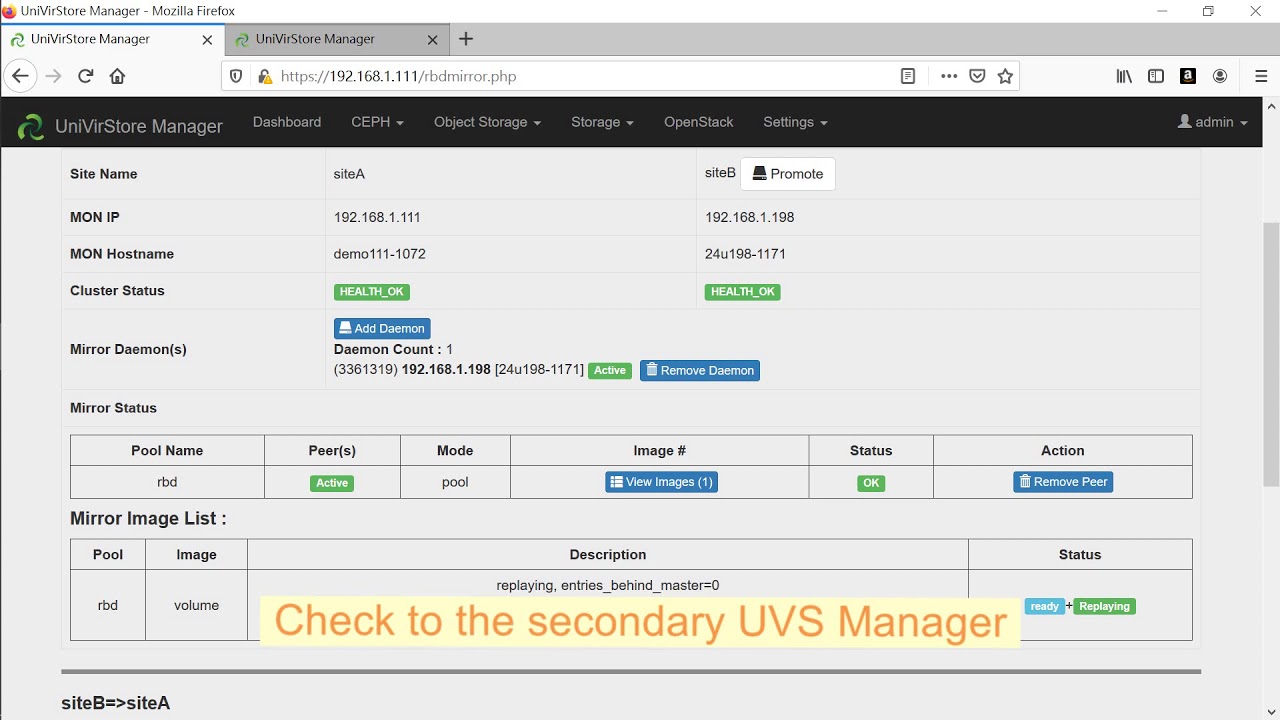Click View Images (1) button
The width and height of the screenshot is (1280, 720).
coord(661,482)
